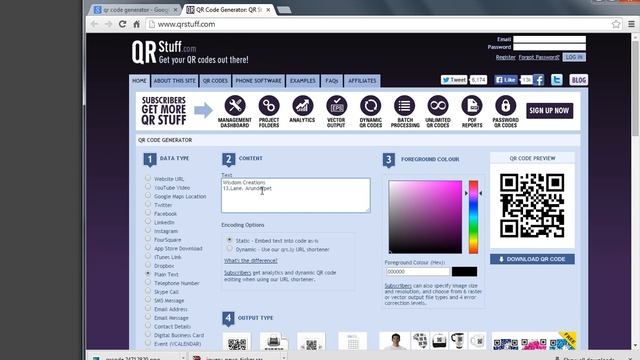Select YouTube Video data type
Image resolution: width=640 pixels, height=360 pixels.
148,187
